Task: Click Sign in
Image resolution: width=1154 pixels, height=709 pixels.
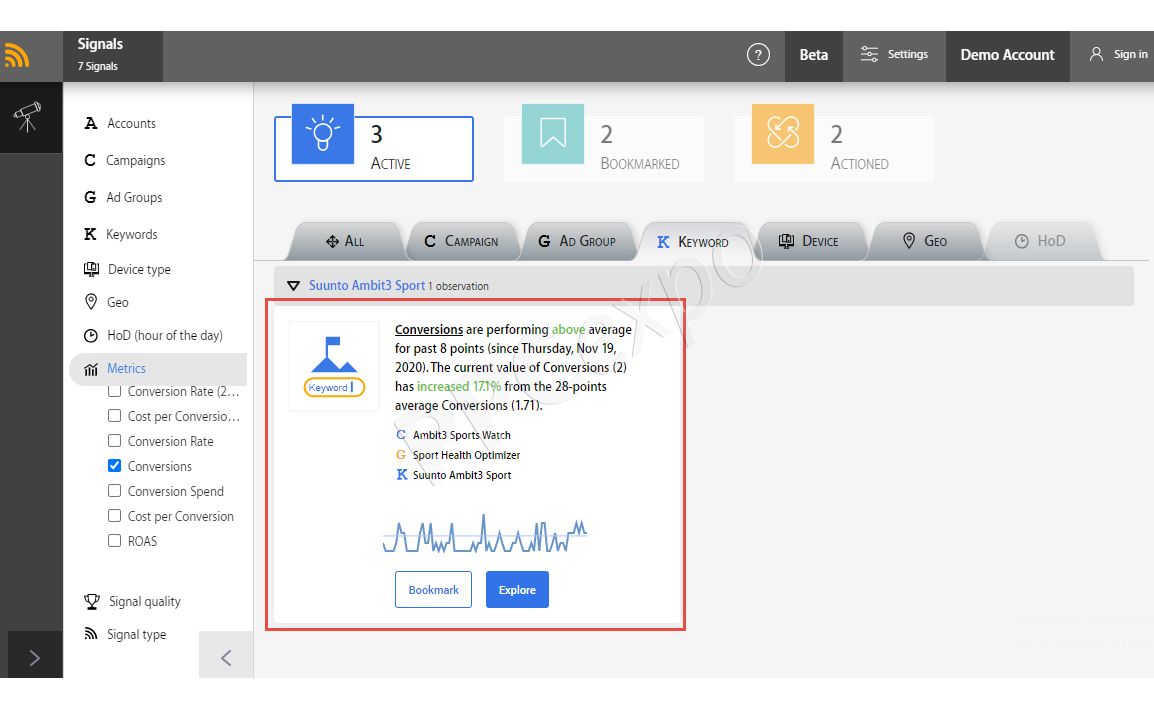Action: tap(1118, 54)
